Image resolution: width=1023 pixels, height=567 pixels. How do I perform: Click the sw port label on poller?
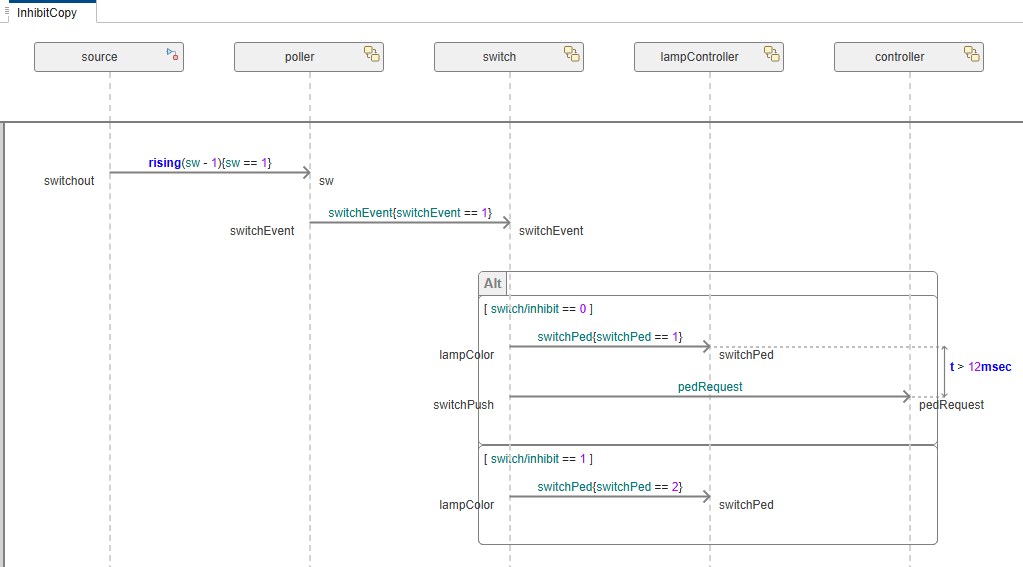click(326, 181)
